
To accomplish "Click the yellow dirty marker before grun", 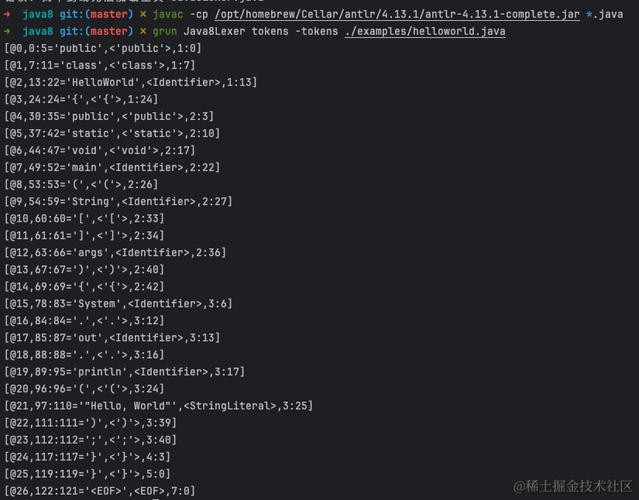I will 143,31.
